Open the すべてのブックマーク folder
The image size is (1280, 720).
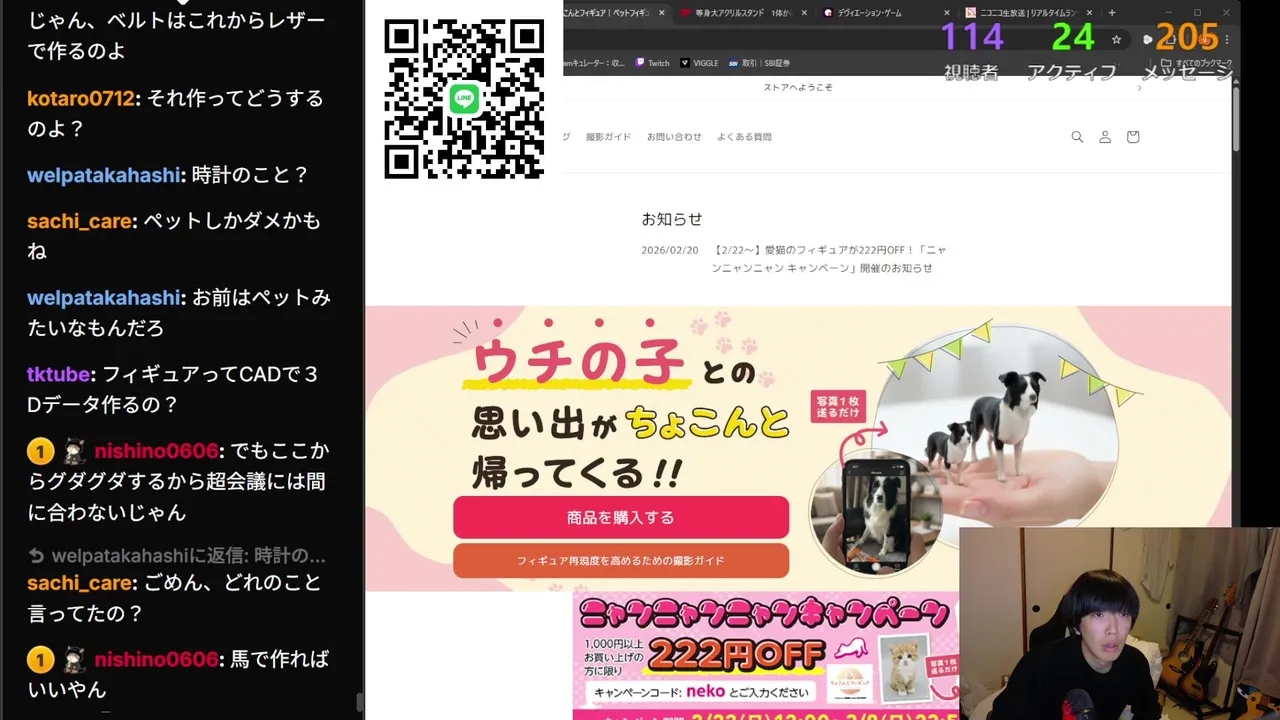pyautogui.click(x=1196, y=63)
